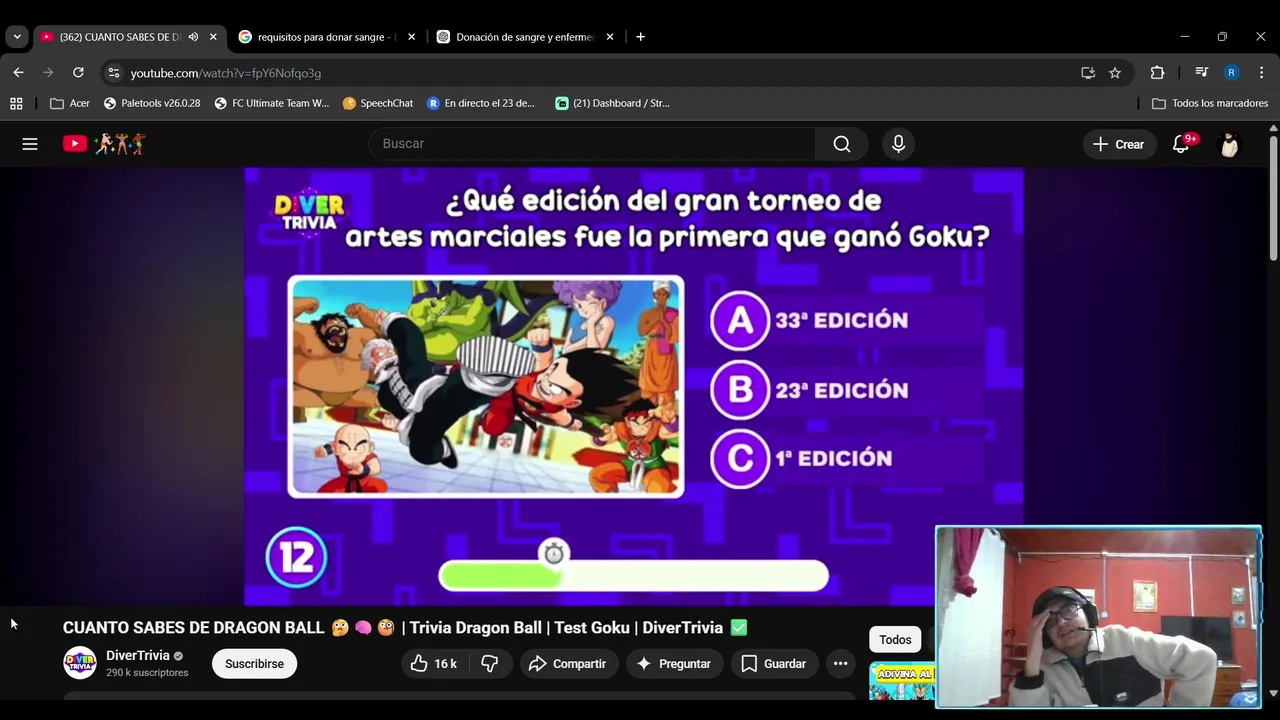Open Paletools v26.0.28 bookmark
Screen dimensions: 1280x720
(x=152, y=103)
